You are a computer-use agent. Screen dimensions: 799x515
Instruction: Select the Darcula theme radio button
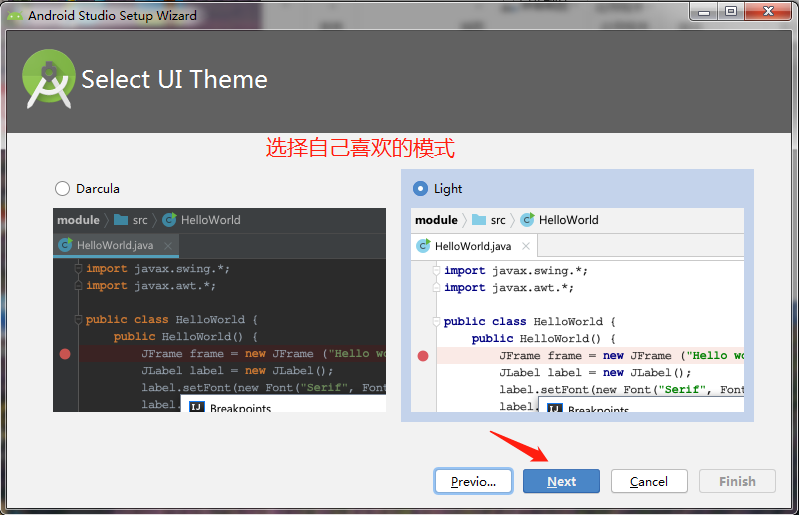click(62, 188)
